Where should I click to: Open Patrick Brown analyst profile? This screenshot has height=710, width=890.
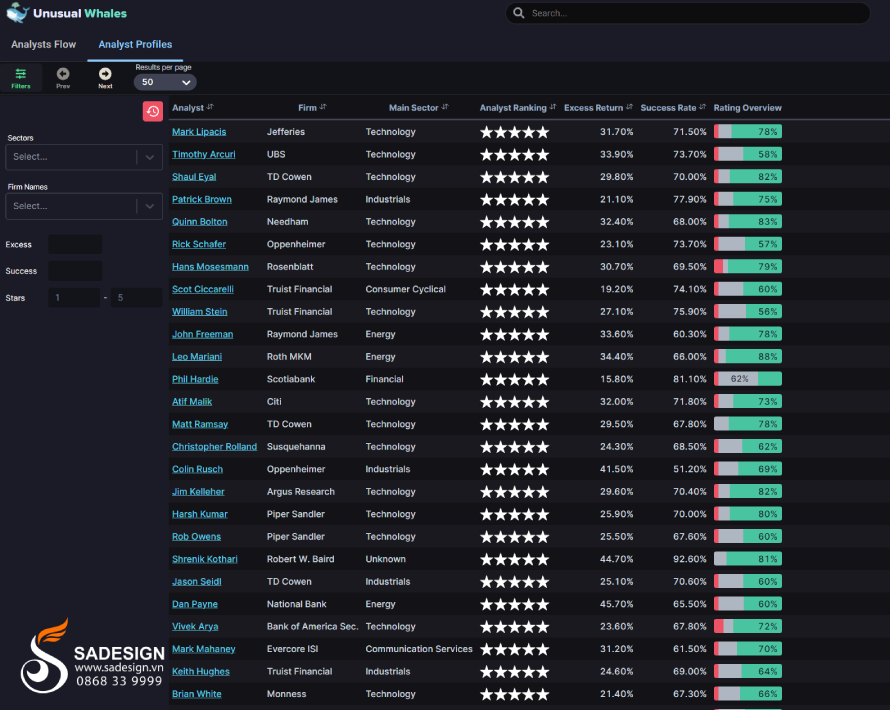[201, 199]
